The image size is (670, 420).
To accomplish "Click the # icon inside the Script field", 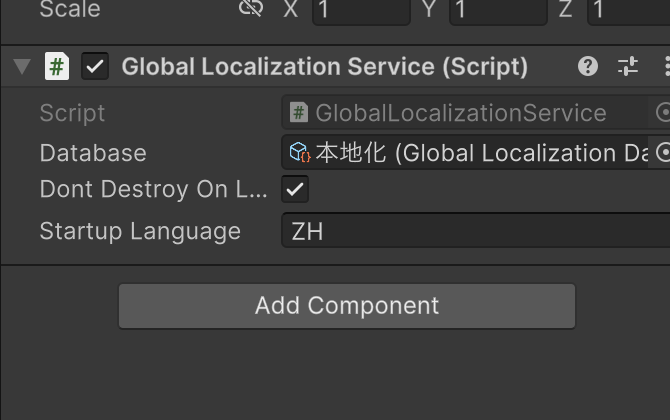I will 298,113.
